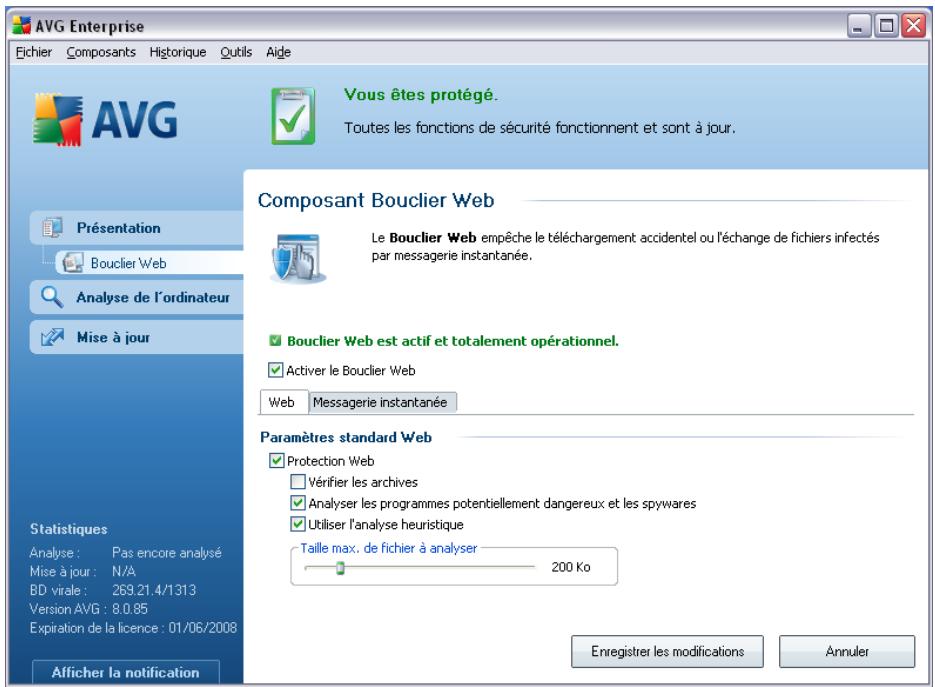
Task: Click the Statistiques heading in the sidebar
Action: click(x=69, y=529)
